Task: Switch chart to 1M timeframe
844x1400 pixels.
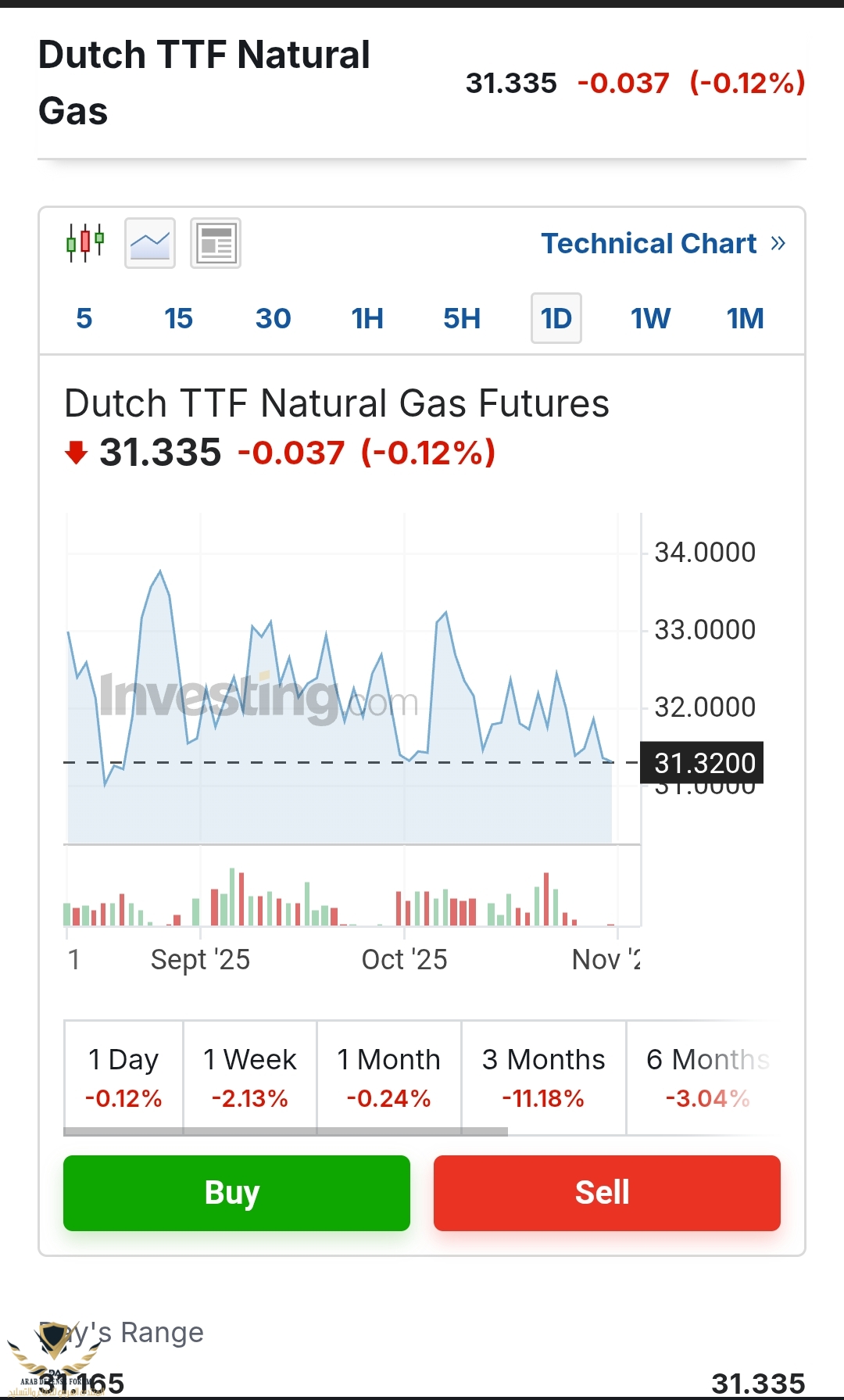Action: 745,318
